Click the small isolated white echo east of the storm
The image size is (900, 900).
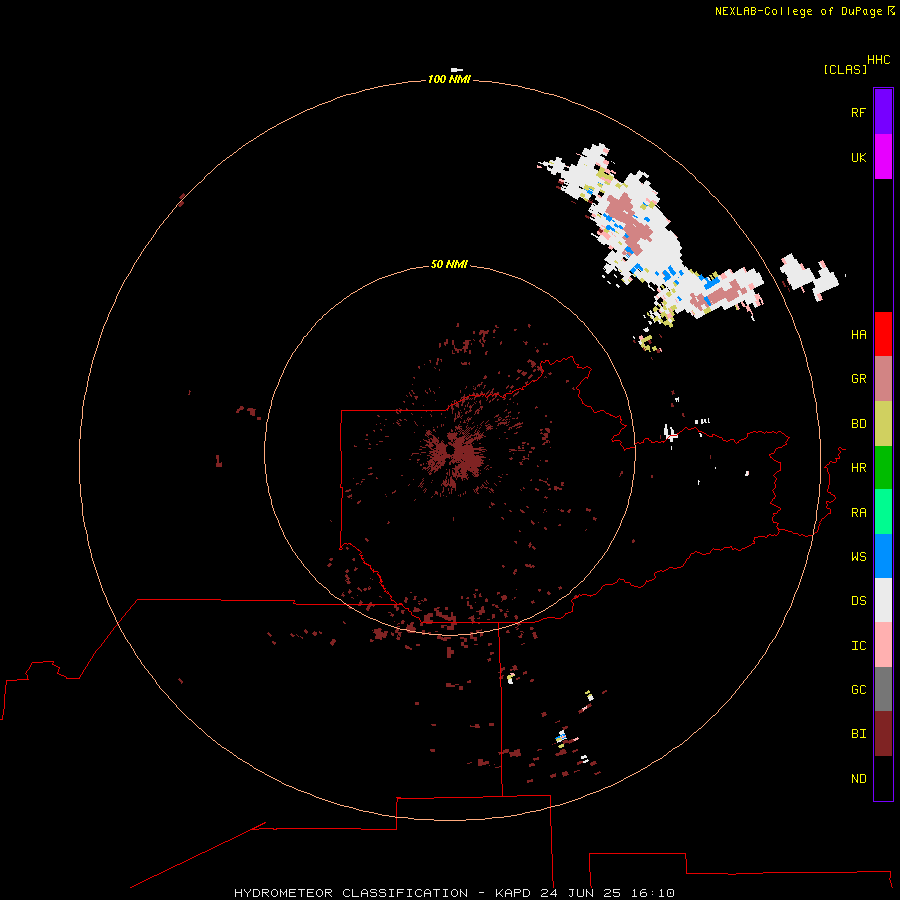pyautogui.click(x=811, y=277)
